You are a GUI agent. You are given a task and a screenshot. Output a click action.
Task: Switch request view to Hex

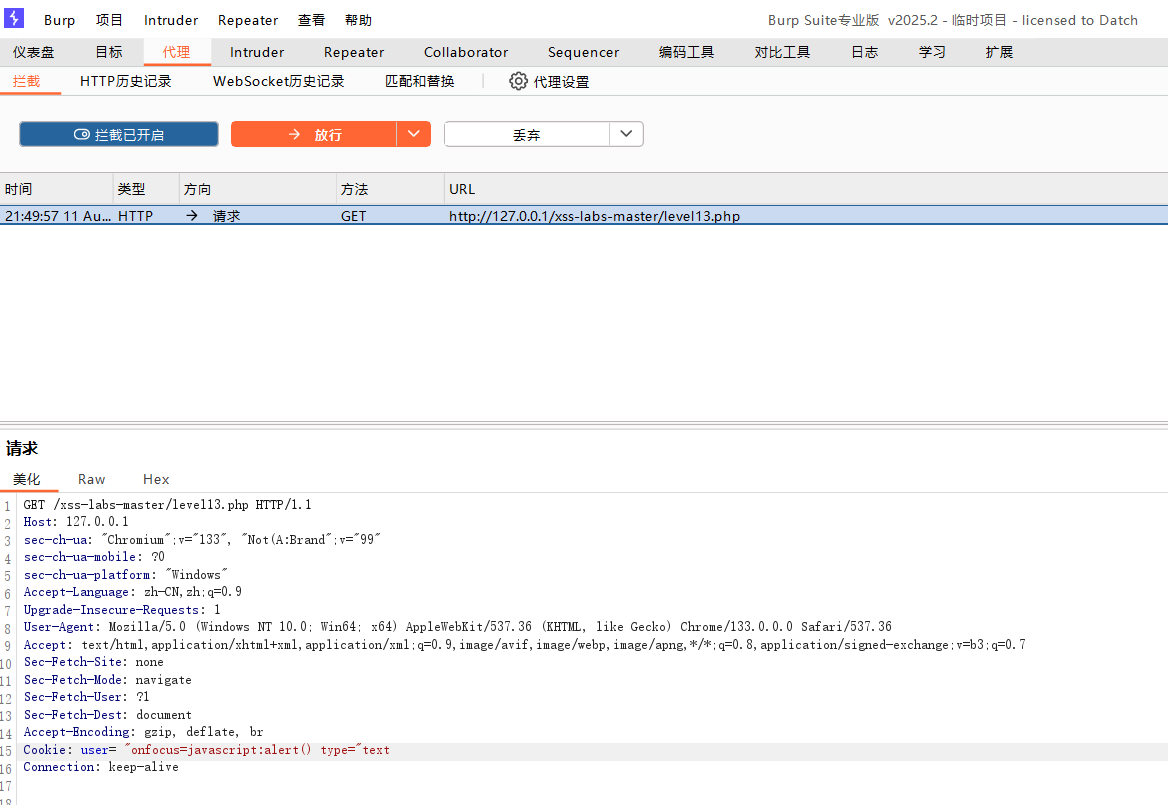tap(156, 479)
